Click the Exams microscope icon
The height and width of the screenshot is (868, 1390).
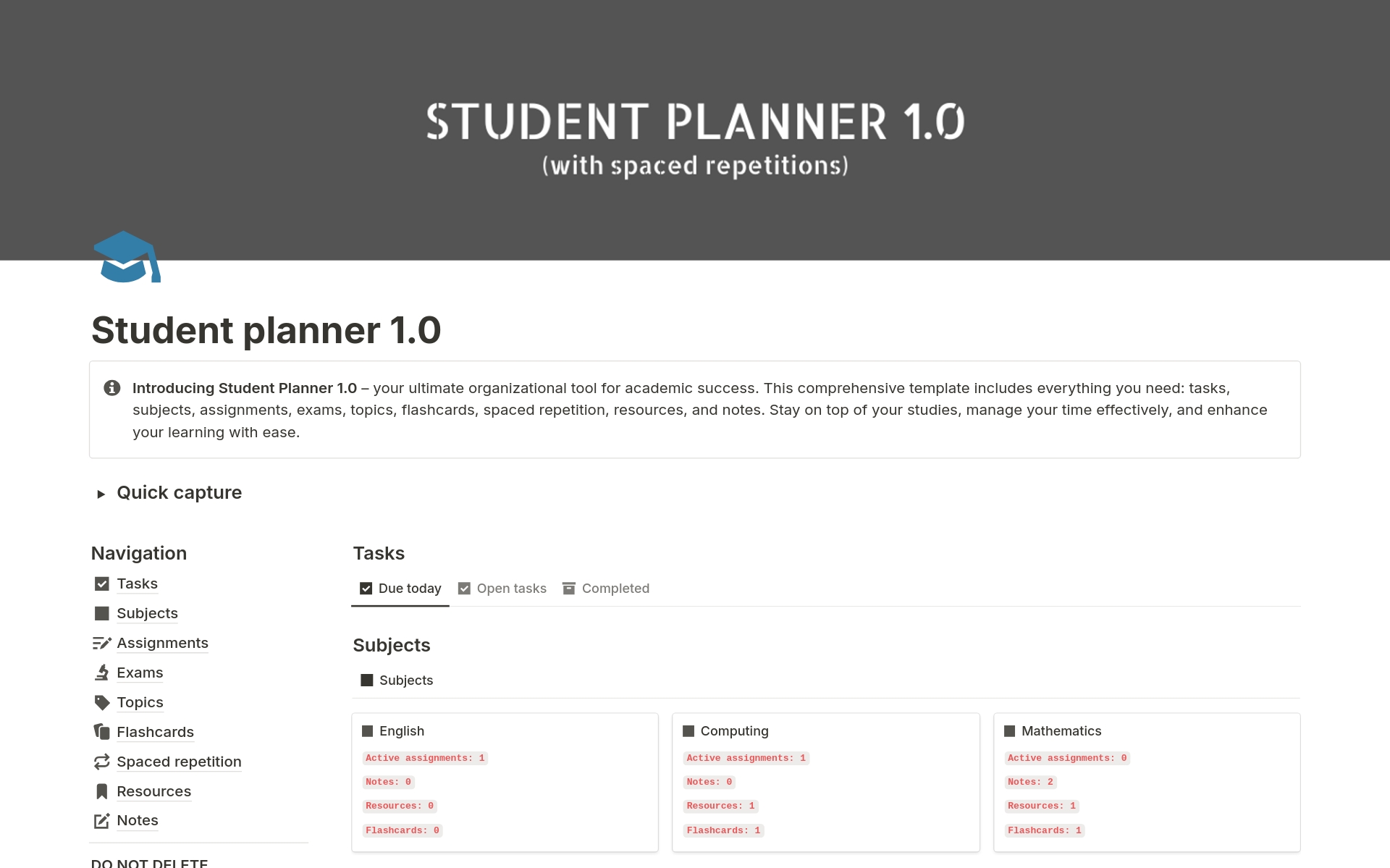pyautogui.click(x=102, y=673)
